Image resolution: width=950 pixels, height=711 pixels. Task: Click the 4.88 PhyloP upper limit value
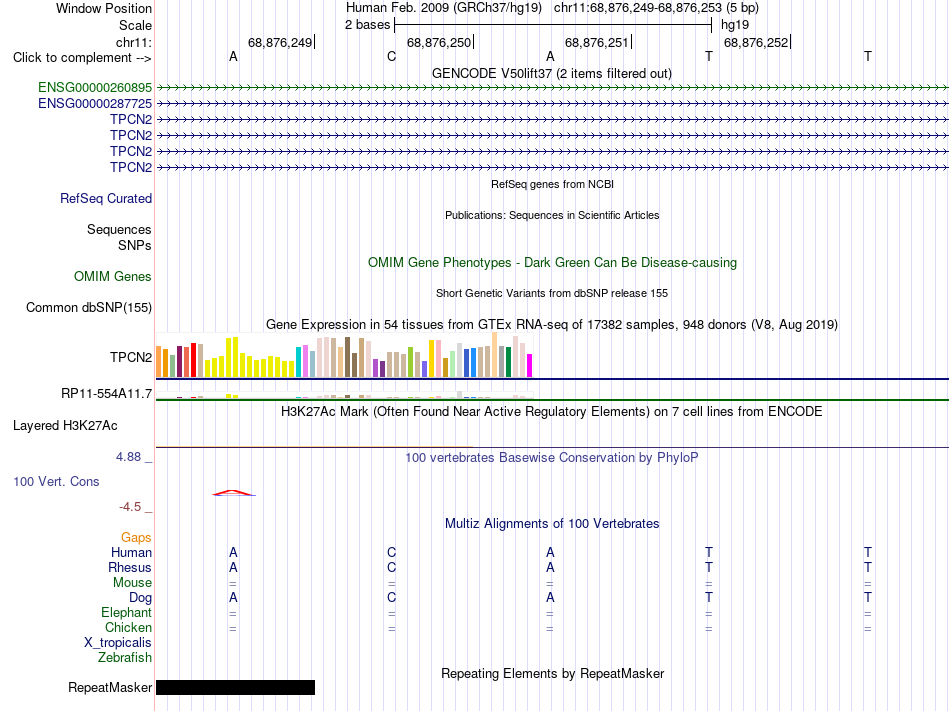pyautogui.click(x=128, y=457)
